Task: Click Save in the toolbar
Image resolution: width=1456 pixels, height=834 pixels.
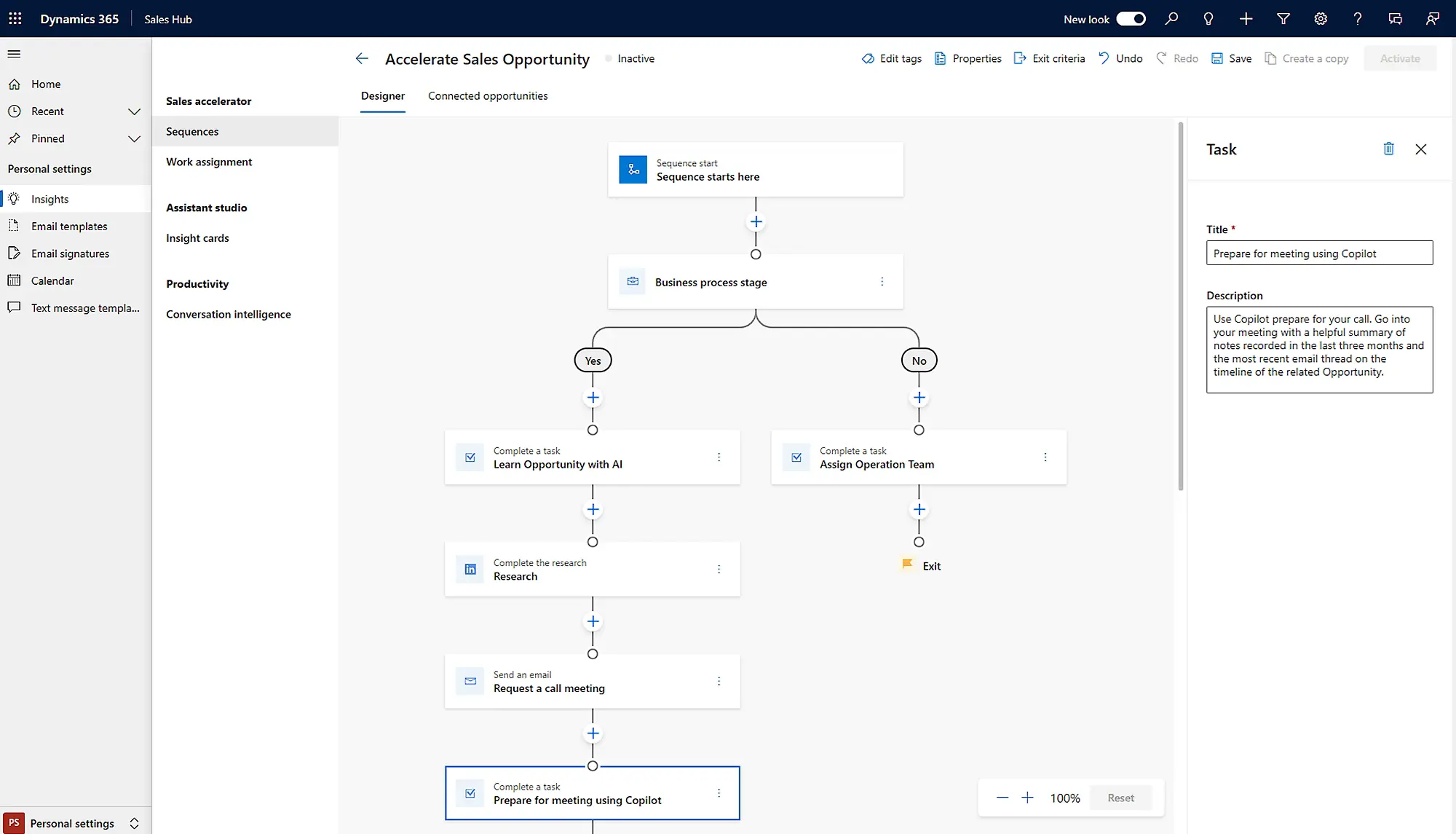Action: tap(1232, 59)
